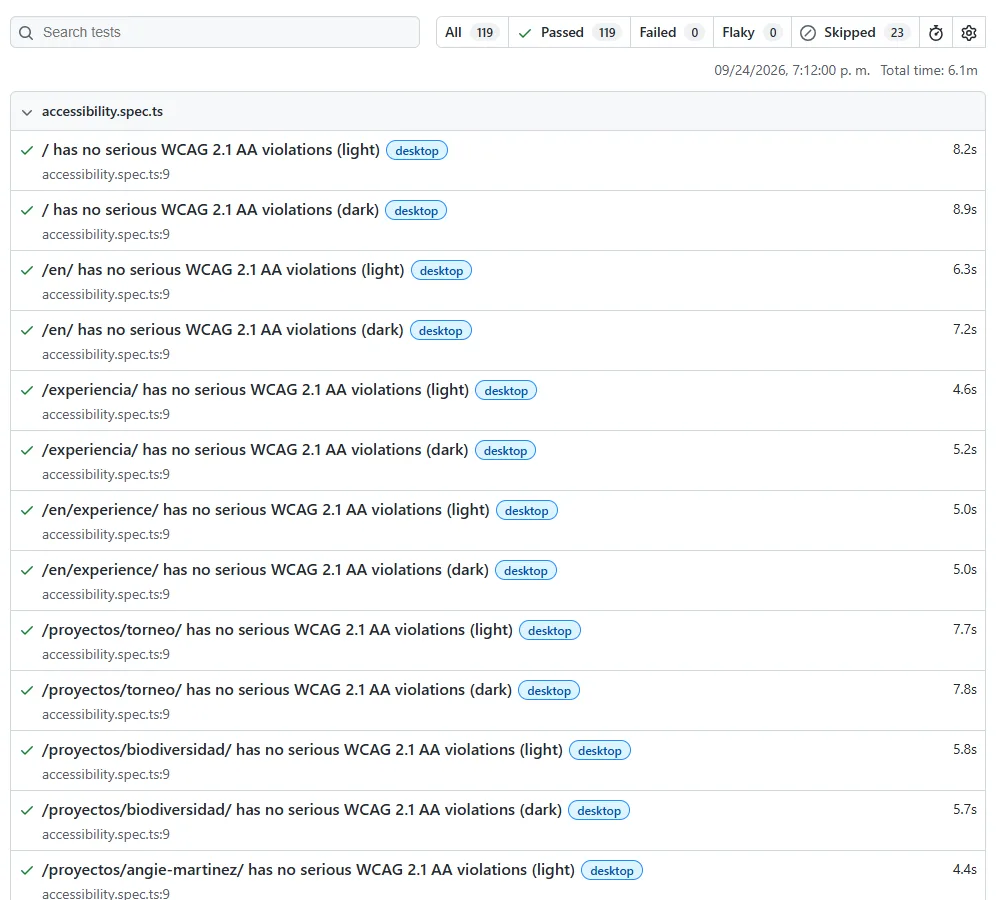
Task: Open the /en/ dark violations test
Action: click(223, 330)
